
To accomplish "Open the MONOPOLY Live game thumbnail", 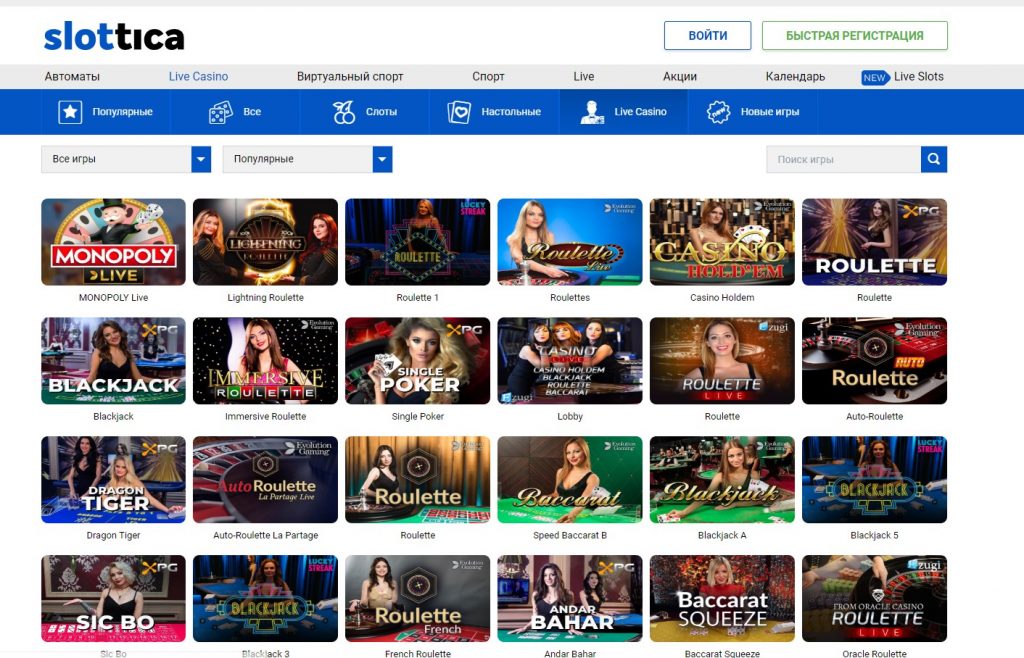I will coord(113,242).
